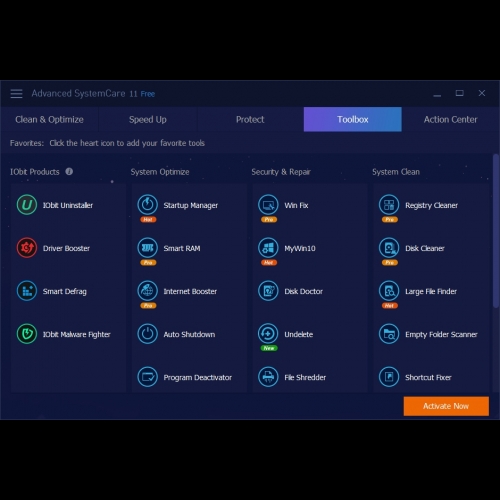Open the Action Center tab
The image size is (500, 500).
click(x=450, y=119)
